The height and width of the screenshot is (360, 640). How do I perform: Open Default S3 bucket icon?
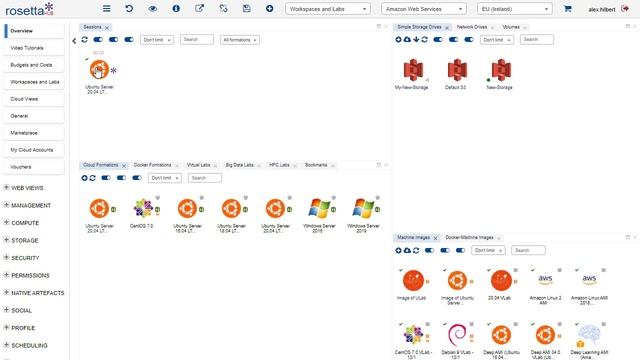point(457,70)
